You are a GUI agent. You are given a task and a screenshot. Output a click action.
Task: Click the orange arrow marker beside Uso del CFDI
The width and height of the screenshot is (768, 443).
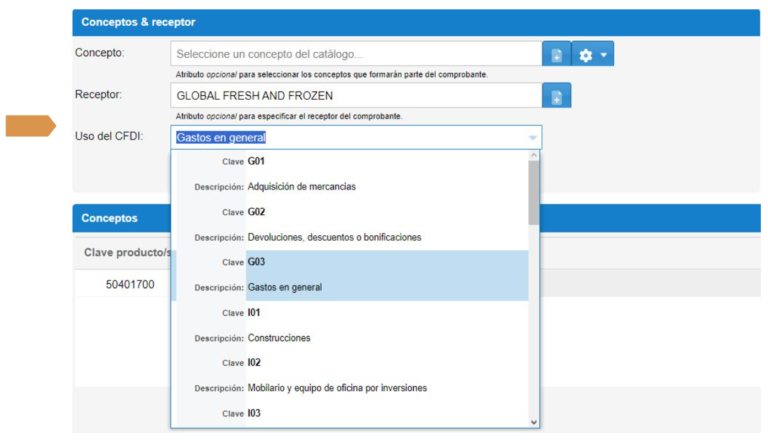[x=30, y=126]
